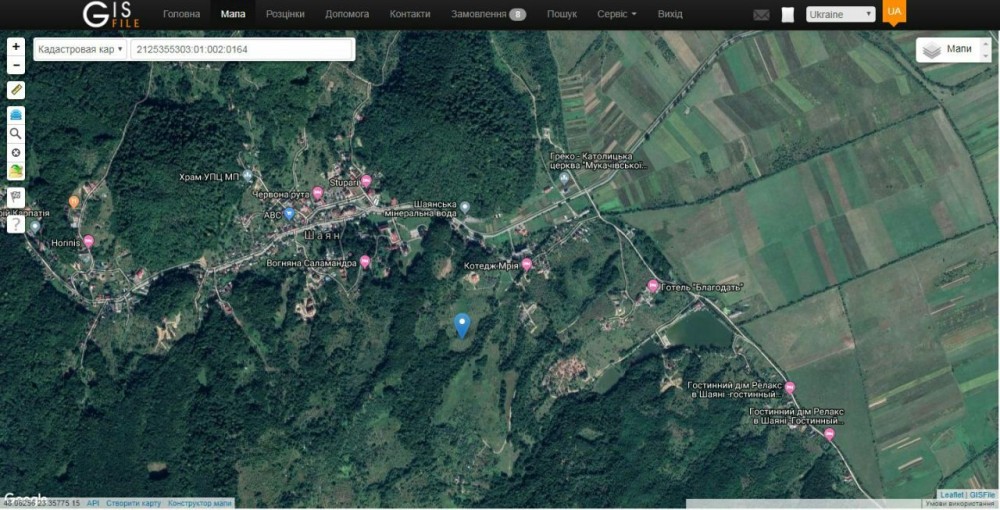Open the Пошук page
This screenshot has height=510, width=1000.
tap(561, 14)
